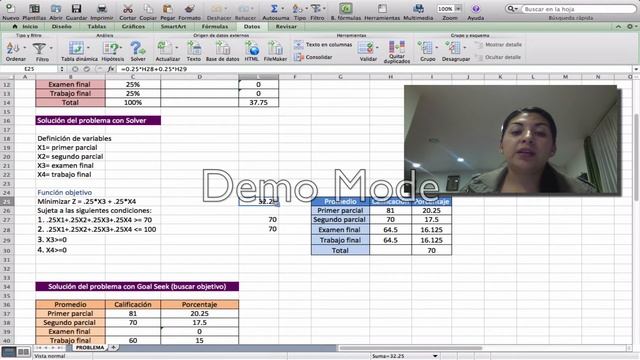
Task: Collapse the ribbon with the chevron
Action: pyautogui.click(x=619, y=27)
